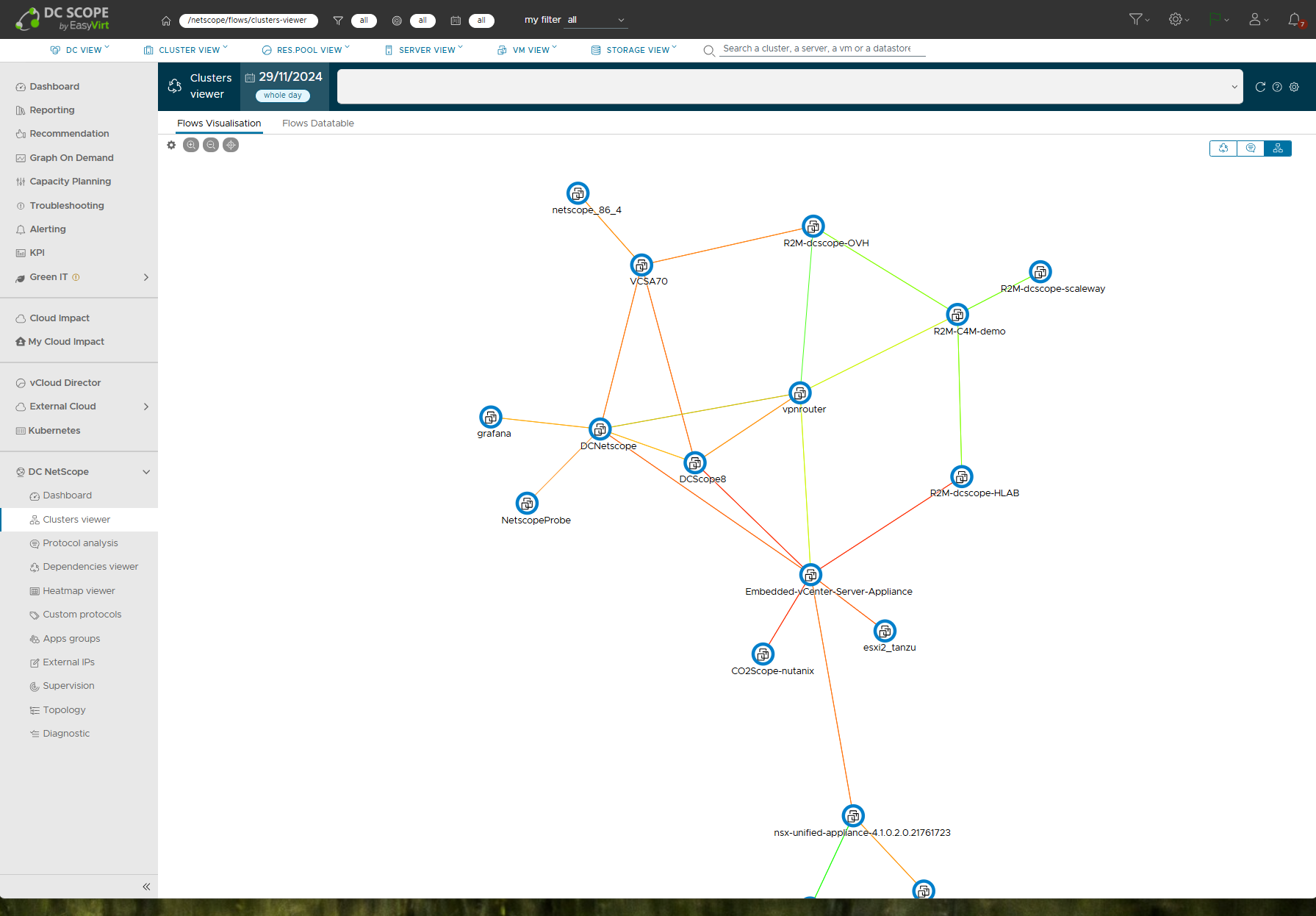Go to home via the house icon
This screenshot has width=1316, height=916.
pyautogui.click(x=166, y=21)
